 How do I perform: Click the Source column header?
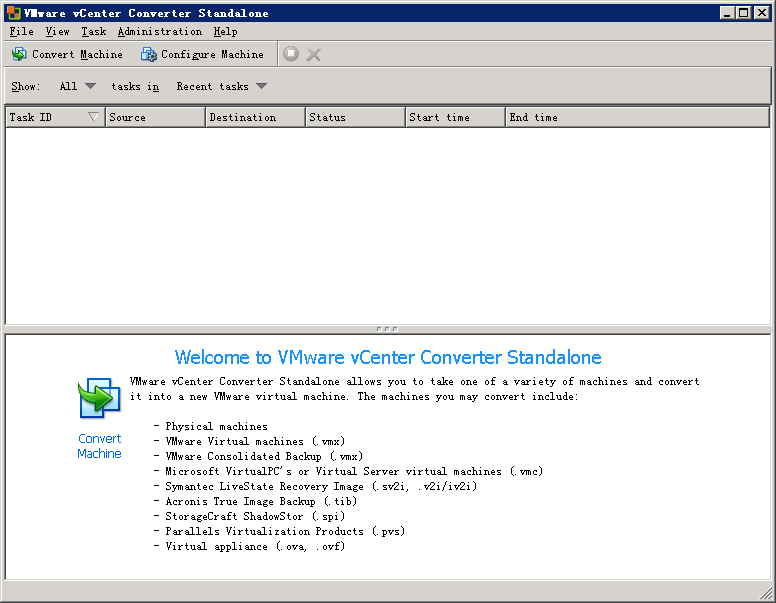[155, 117]
